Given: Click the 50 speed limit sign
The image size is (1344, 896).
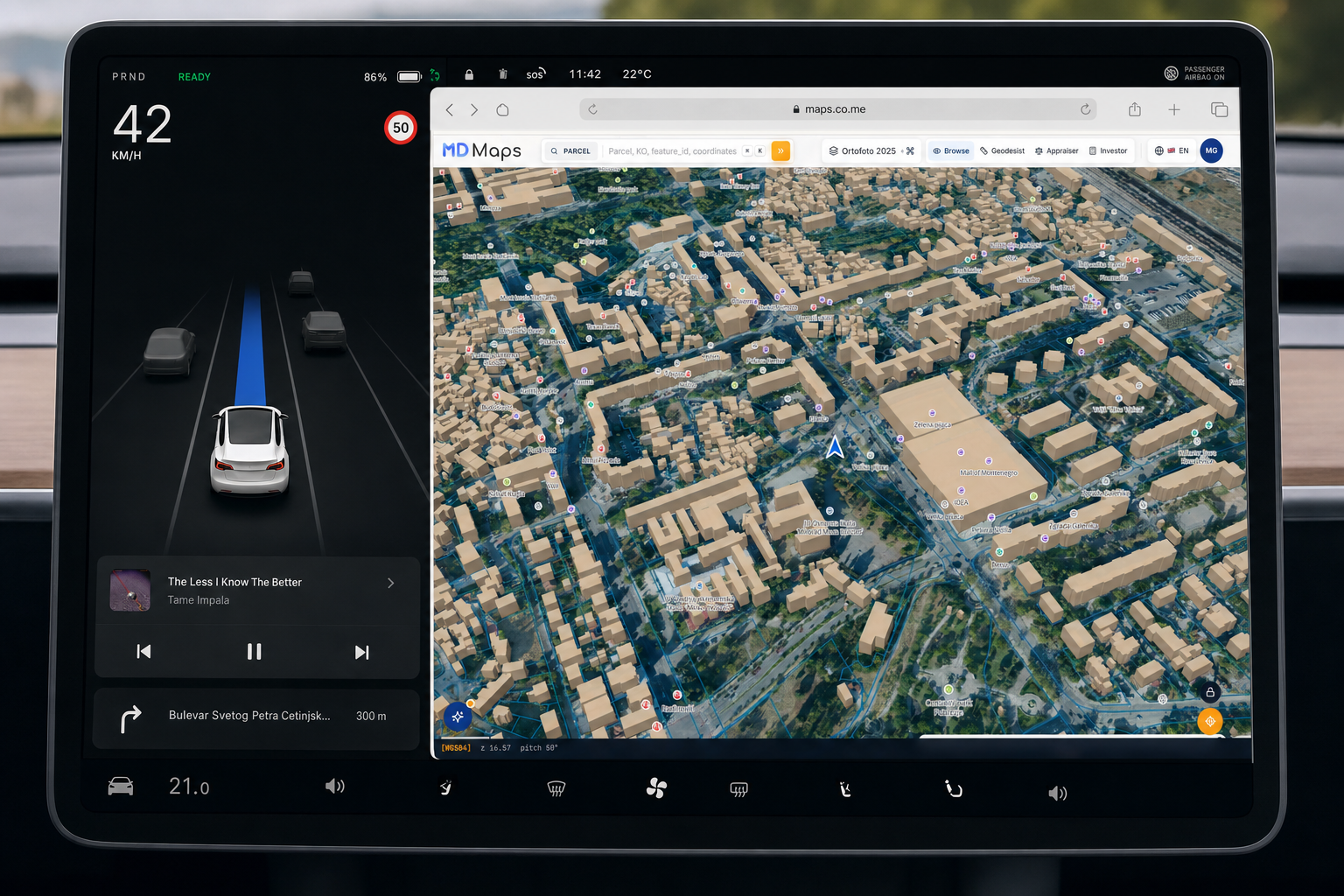Looking at the screenshot, I should point(401,128).
